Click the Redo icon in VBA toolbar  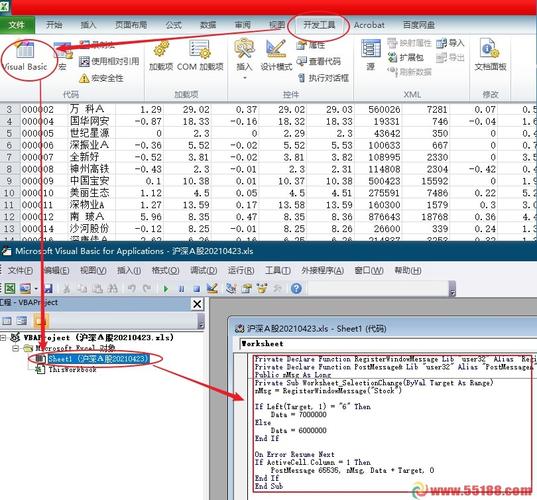click(147, 289)
